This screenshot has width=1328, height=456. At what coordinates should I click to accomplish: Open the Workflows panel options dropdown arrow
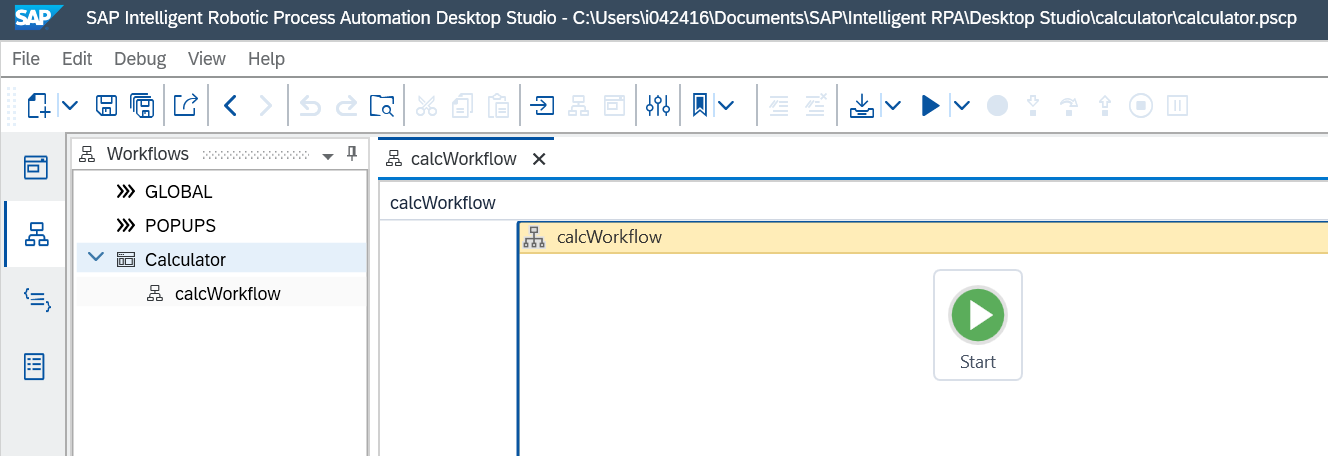[327, 156]
